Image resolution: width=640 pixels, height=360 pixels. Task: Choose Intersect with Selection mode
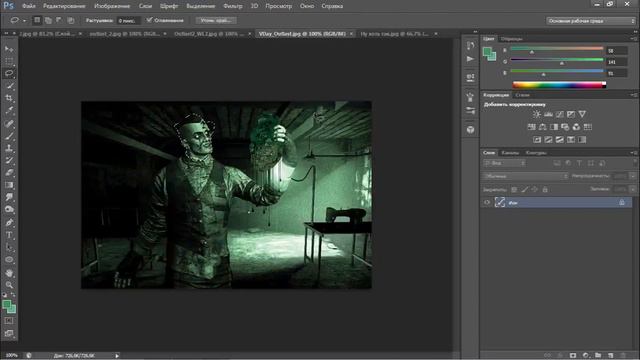(x=71, y=20)
